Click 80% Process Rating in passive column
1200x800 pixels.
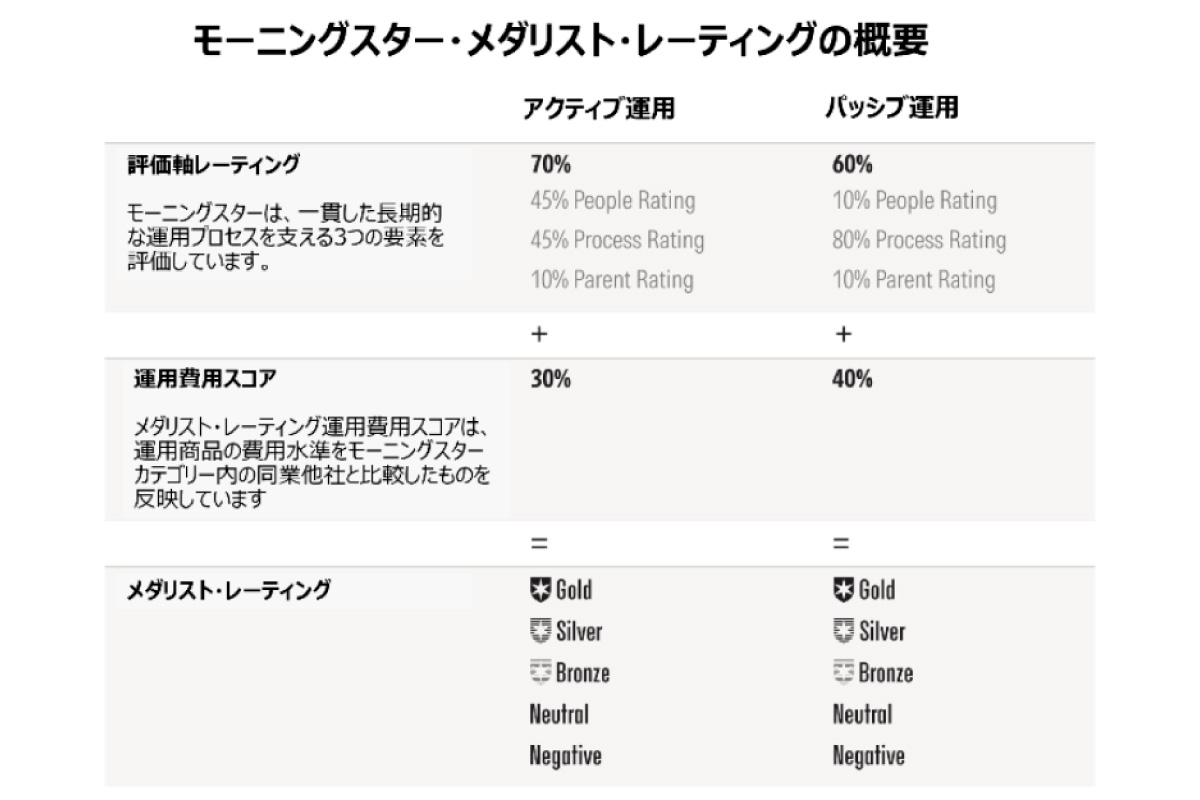(919, 240)
